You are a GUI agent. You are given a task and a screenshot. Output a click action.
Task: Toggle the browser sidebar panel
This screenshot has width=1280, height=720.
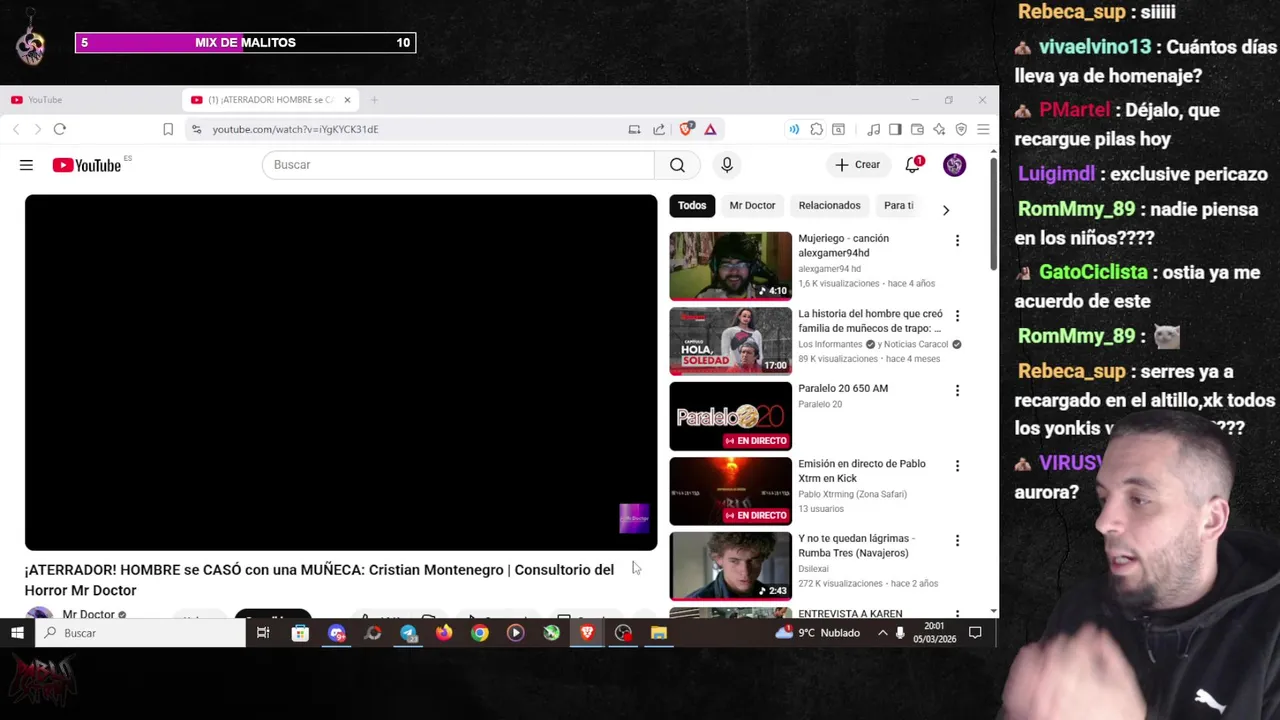pos(895,129)
